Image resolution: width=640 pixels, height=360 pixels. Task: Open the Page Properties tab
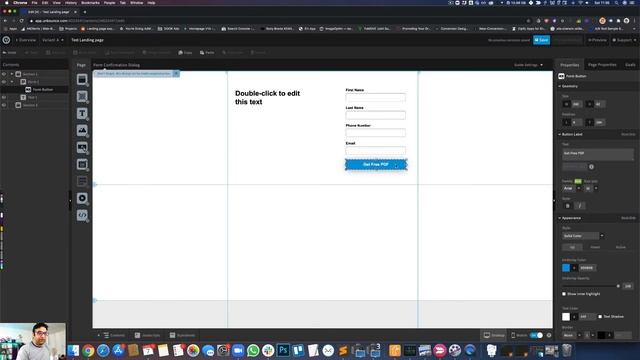602,65
